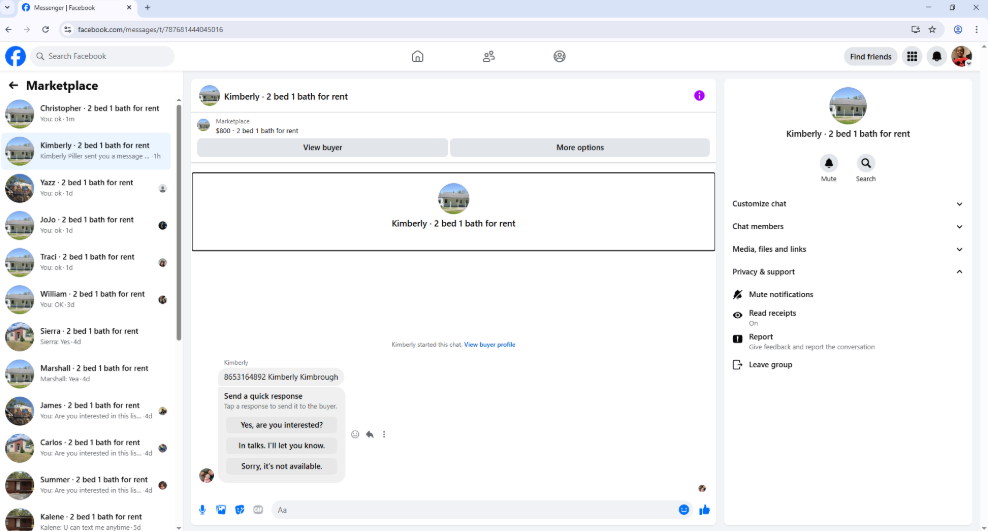The image size is (988, 531).
Task: Click the '$800 · 2 bed 1 bath for rent' listing
Action: point(257,130)
